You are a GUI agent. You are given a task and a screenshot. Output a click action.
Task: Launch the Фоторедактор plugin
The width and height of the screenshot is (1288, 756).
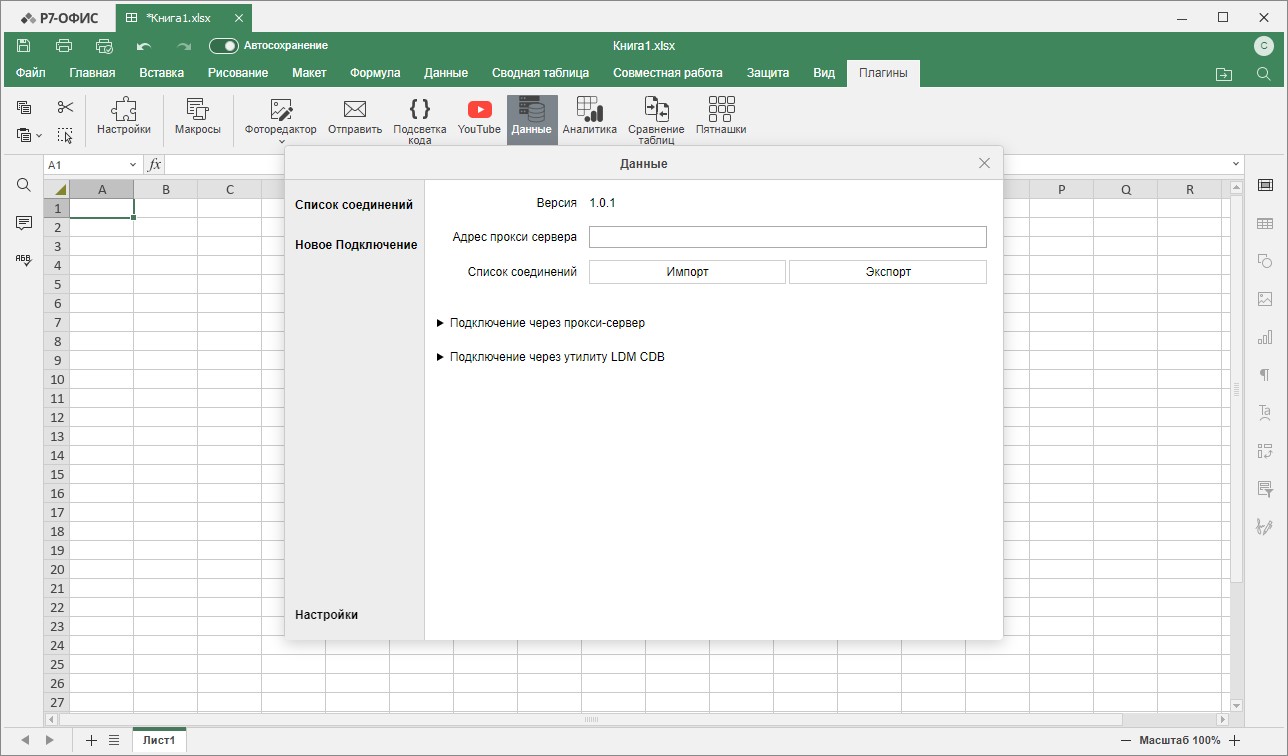pyautogui.click(x=280, y=117)
